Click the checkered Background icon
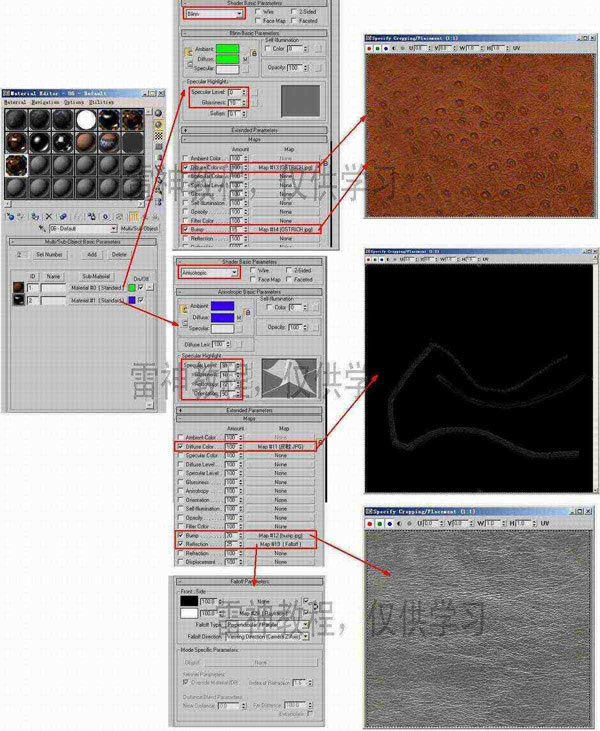 click(159, 135)
